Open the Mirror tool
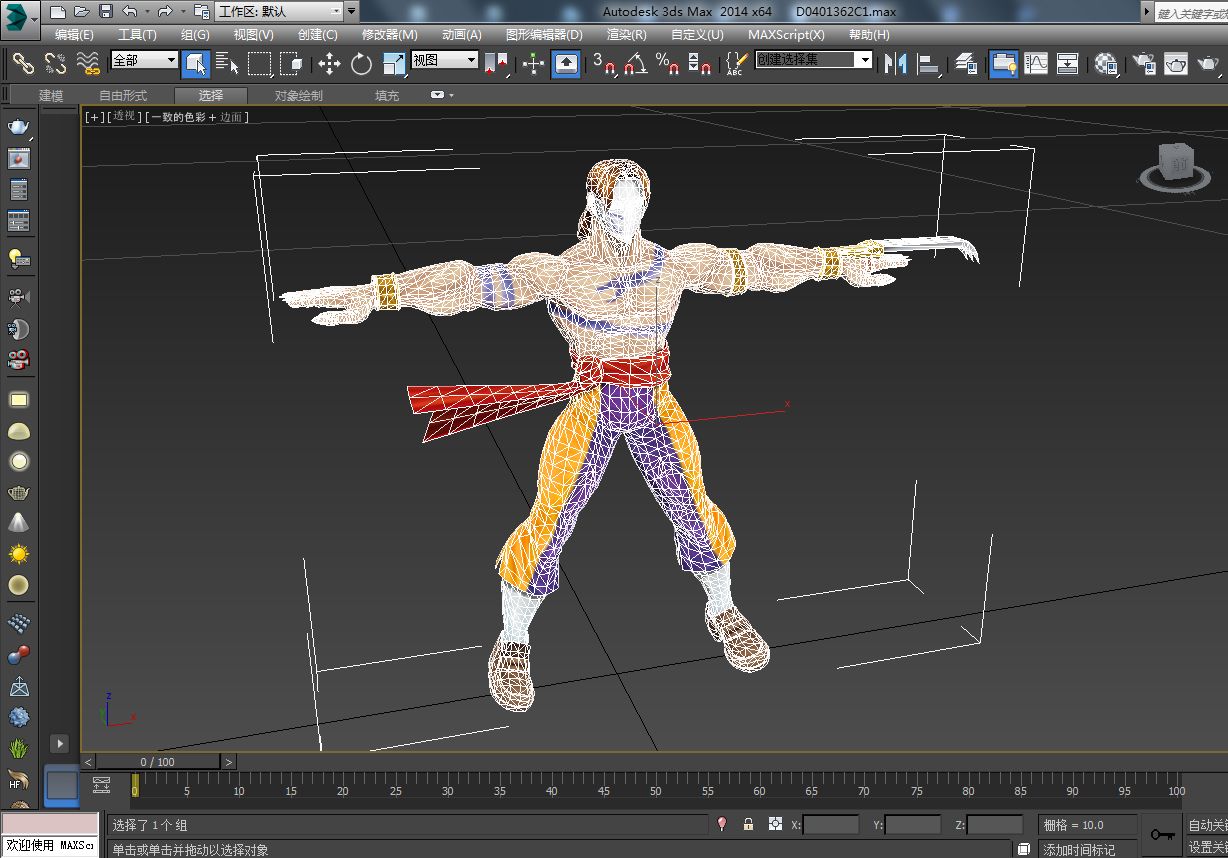 click(895, 64)
